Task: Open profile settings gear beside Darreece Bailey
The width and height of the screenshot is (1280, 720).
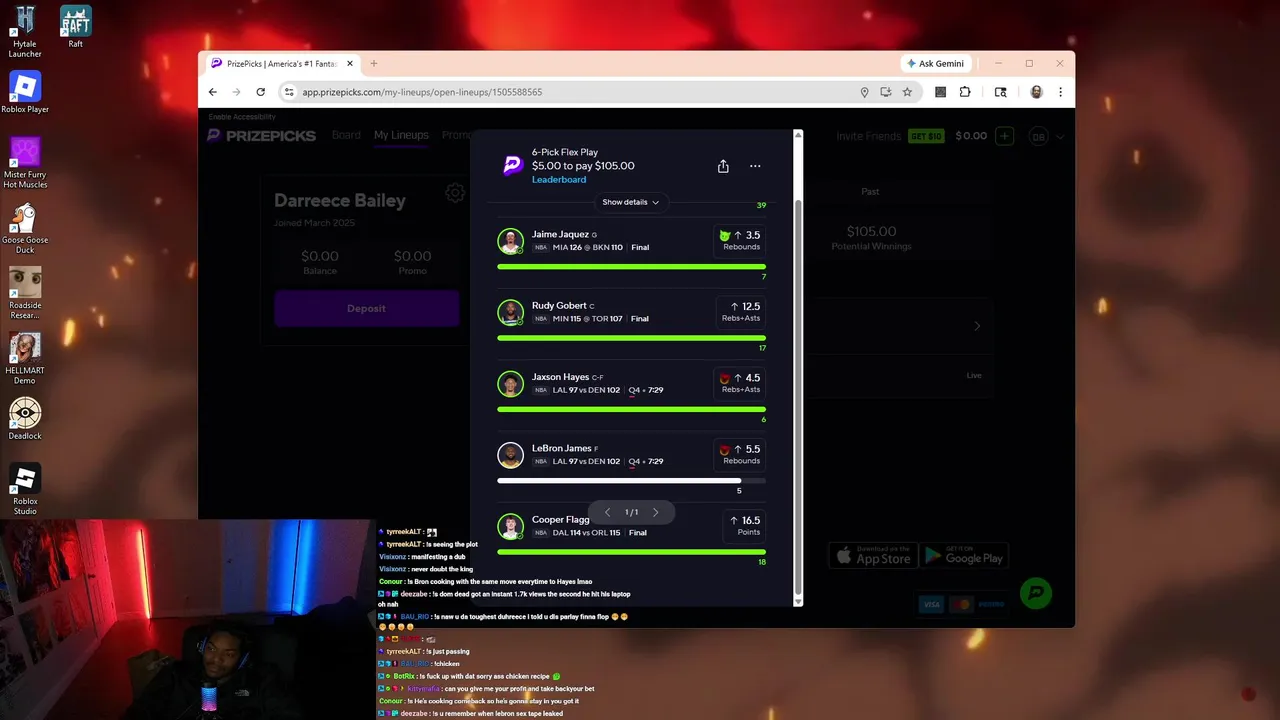Action: point(455,193)
